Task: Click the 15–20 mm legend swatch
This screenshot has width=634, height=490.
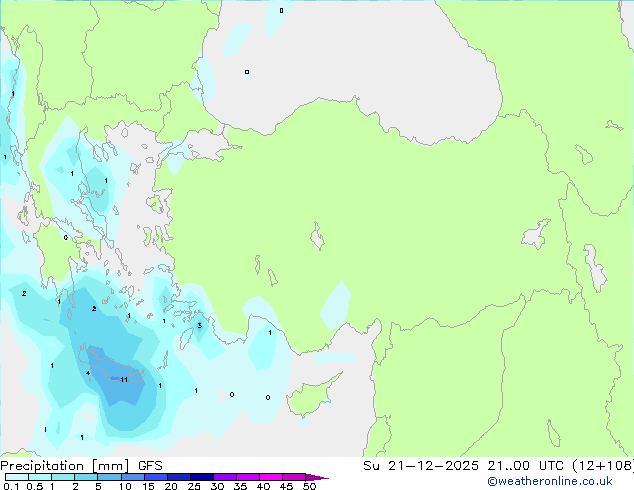Action: 156,477
